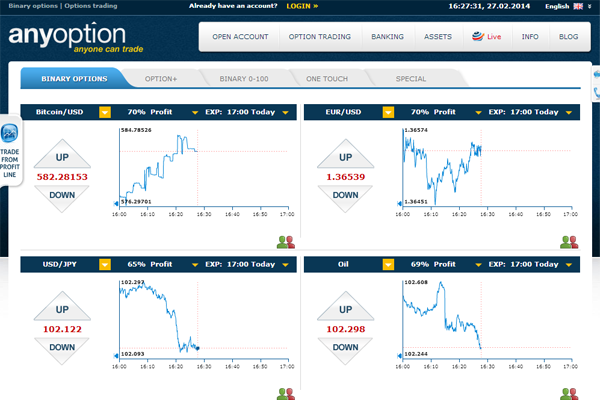Click the phone icon on right edge
Screen dimensions: 600x400
[597, 92]
